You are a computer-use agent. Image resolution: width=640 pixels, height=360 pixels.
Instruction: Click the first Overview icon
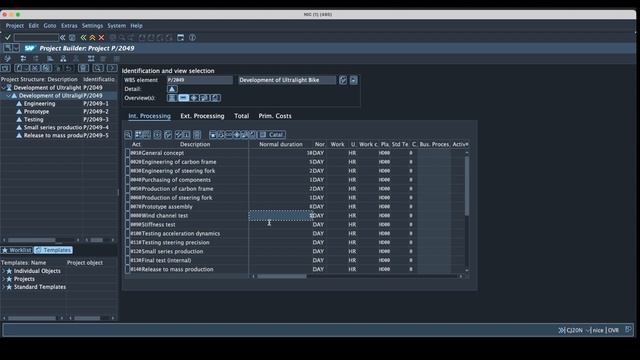(172, 98)
